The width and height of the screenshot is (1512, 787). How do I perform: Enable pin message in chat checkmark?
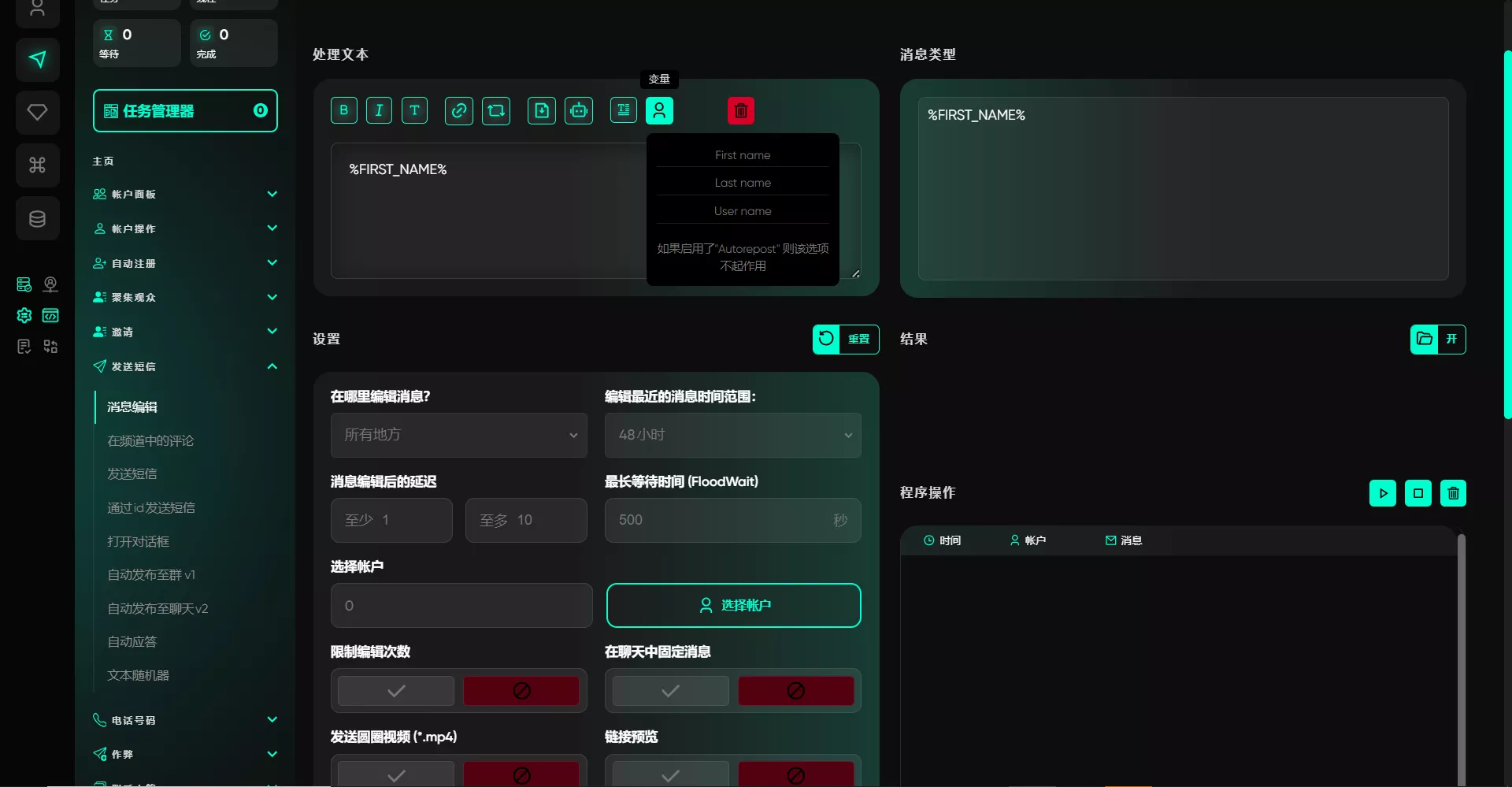pyautogui.click(x=671, y=691)
